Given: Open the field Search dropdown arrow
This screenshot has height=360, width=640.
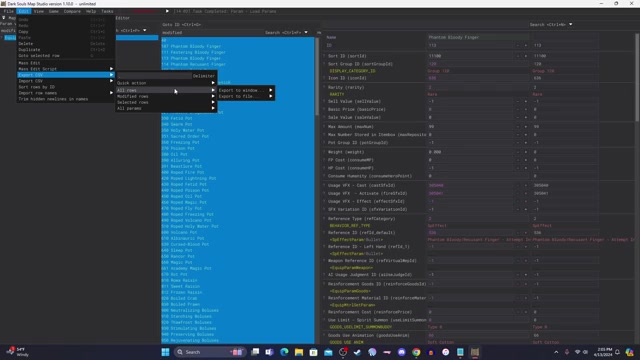Looking at the screenshot, I should [x=571, y=24].
